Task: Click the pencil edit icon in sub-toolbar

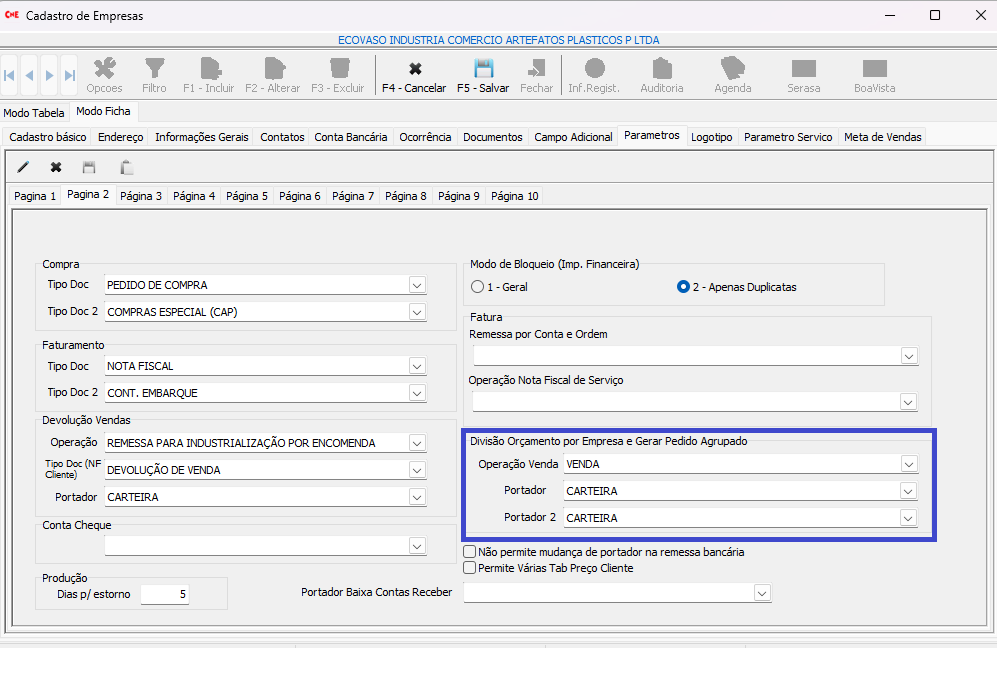Action: 24,167
